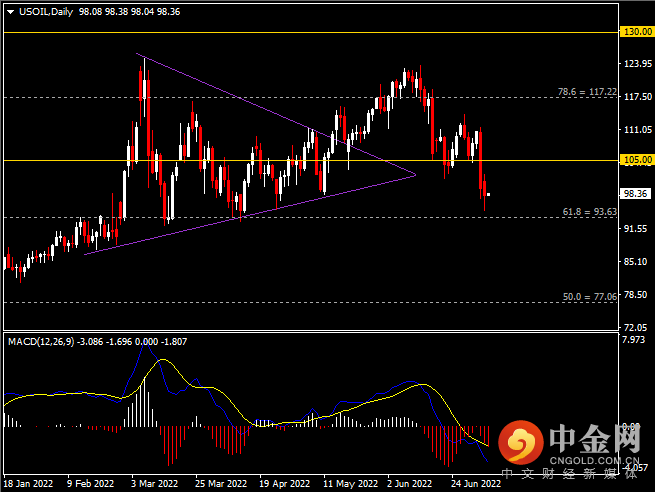Screen dimensions: 655x492
Task: Select the 19 Apr 2022 date label
Action: [x=284, y=484]
